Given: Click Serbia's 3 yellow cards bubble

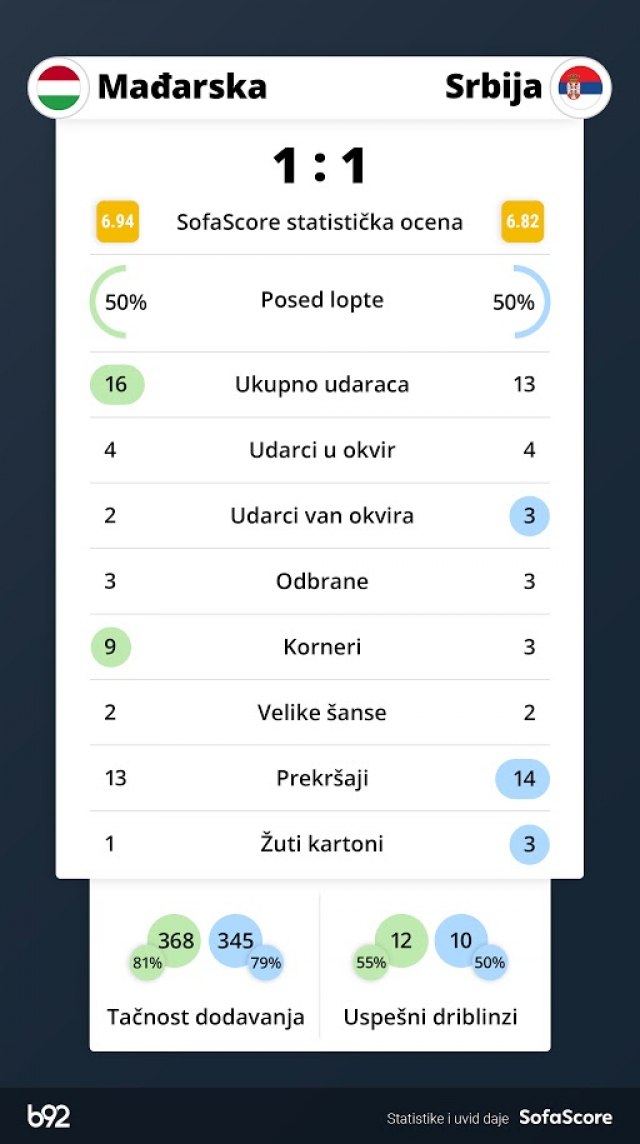Looking at the screenshot, I should (x=529, y=844).
